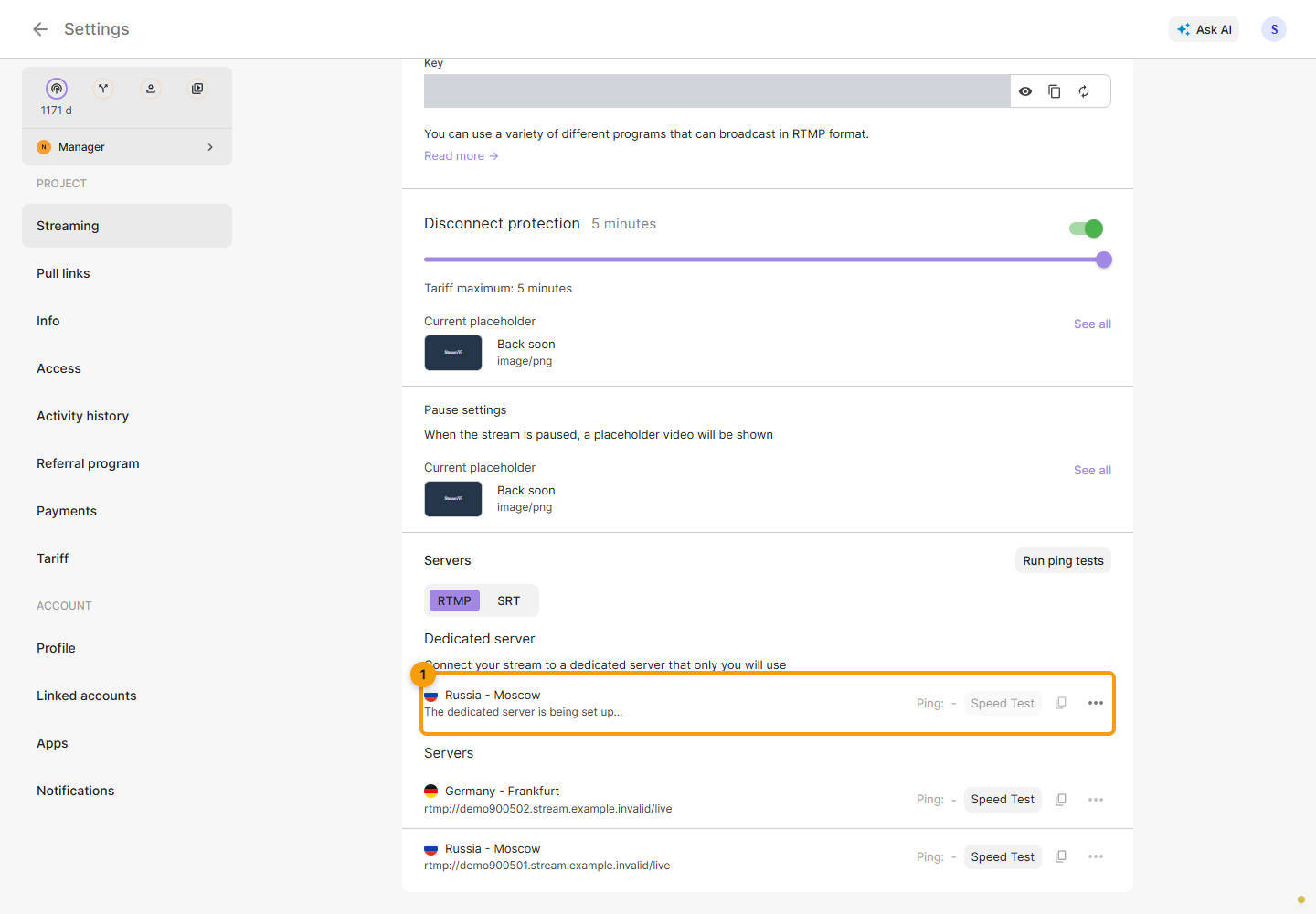
Task: Copy the demo900501 Moscow server URL
Action: (x=1061, y=856)
